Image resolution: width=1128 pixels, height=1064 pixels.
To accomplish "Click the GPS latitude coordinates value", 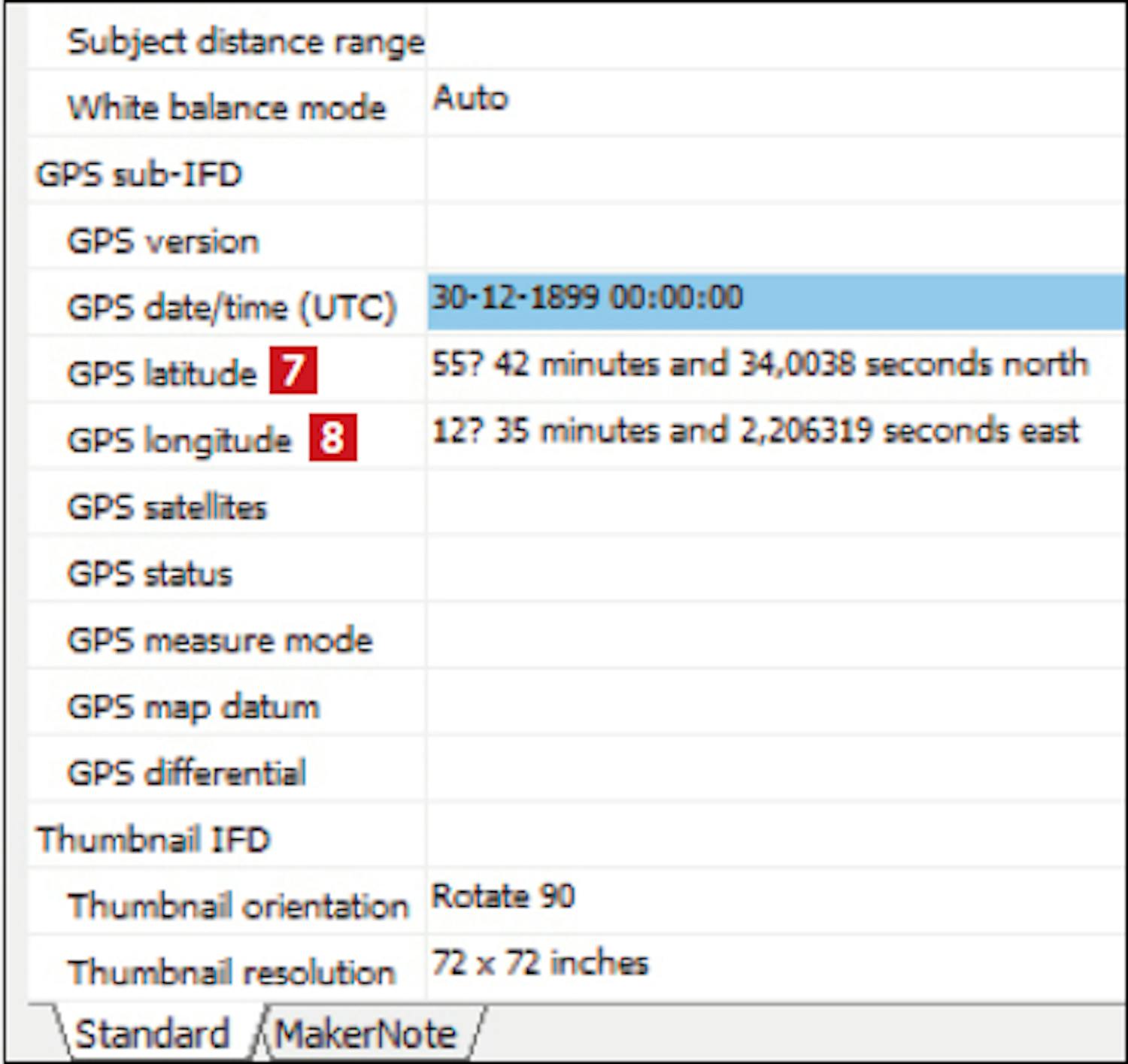I will click(x=760, y=365).
